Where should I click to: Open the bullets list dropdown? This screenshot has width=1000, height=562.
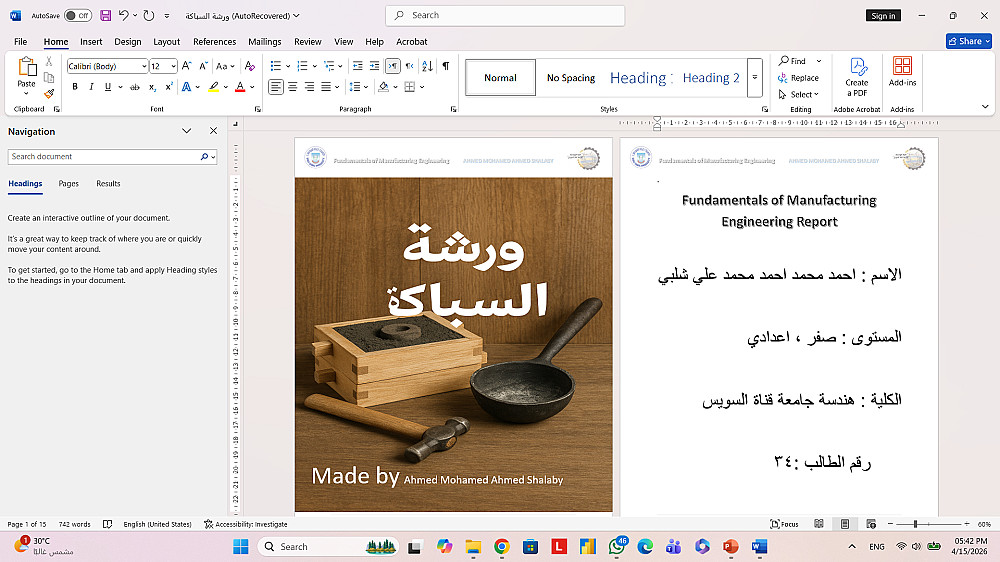click(x=288, y=66)
